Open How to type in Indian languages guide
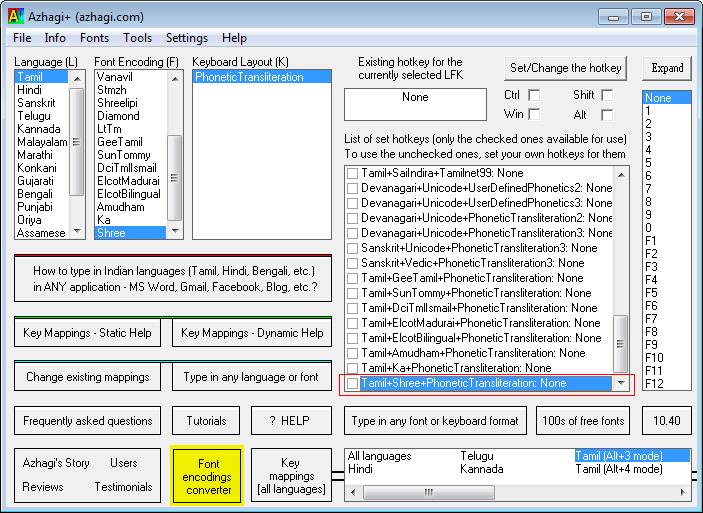This screenshot has height=513, width=703. (173, 279)
